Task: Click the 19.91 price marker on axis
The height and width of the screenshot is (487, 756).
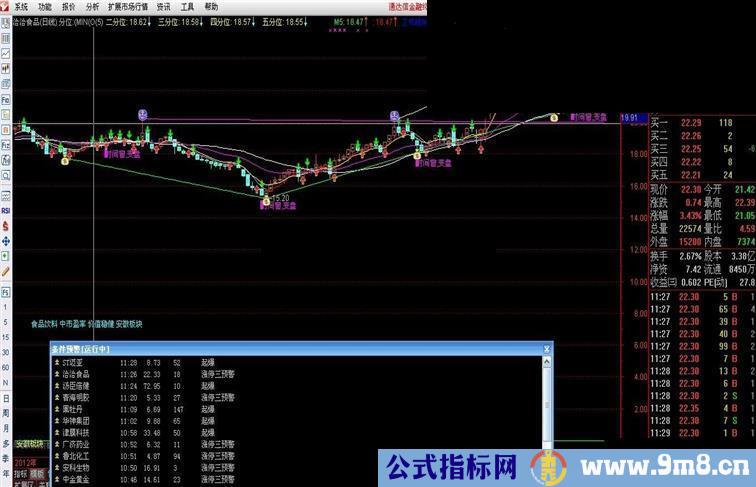Action: (x=629, y=118)
